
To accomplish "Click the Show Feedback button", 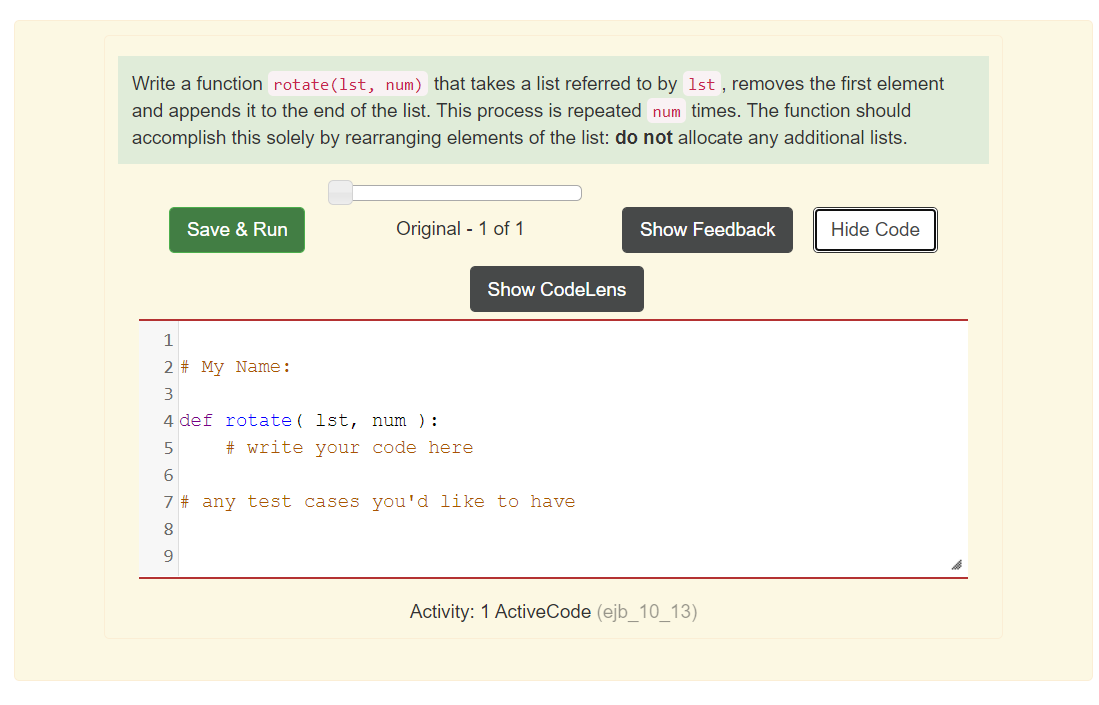I will coord(706,229).
